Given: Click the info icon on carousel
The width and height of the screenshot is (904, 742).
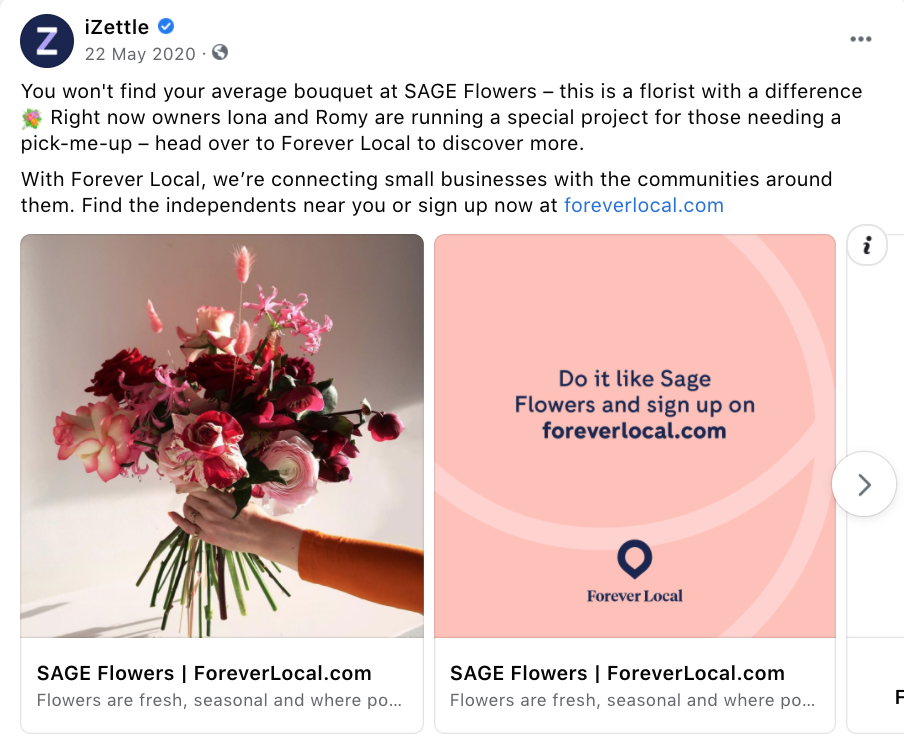Looking at the screenshot, I should (867, 246).
